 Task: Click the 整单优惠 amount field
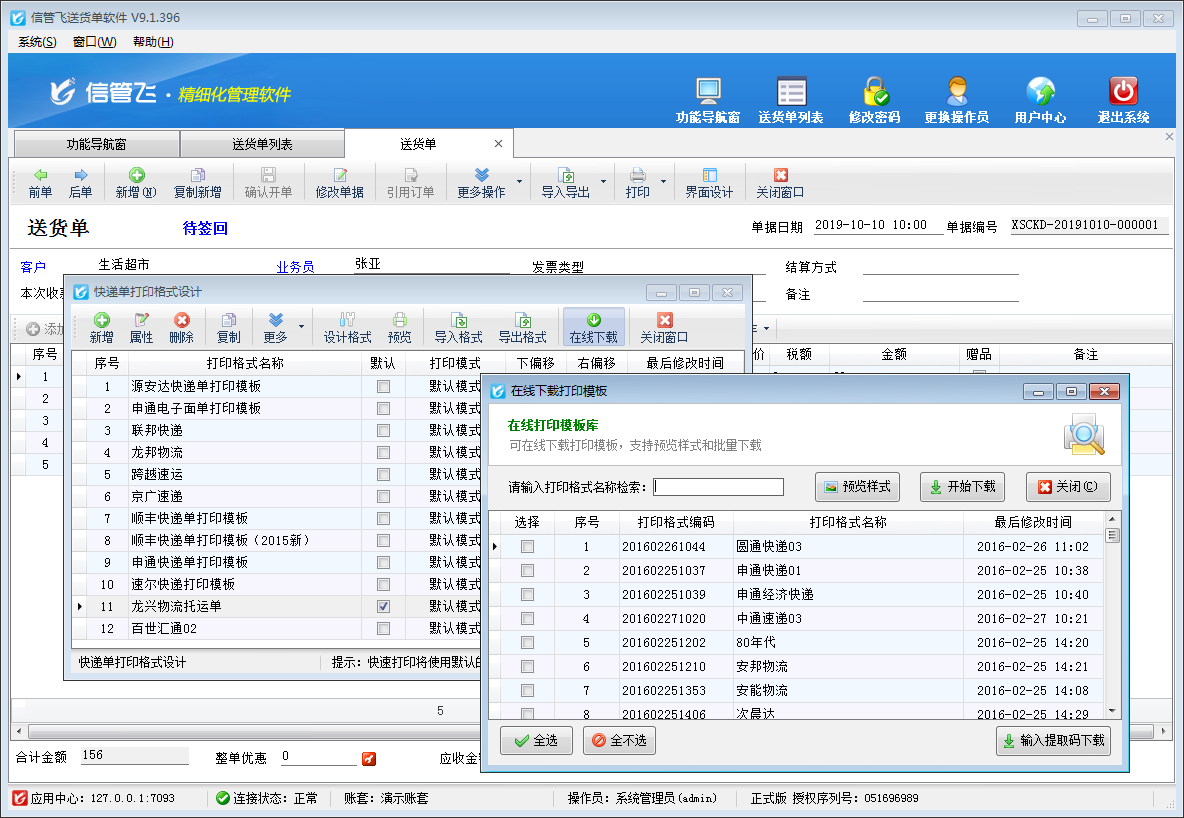(318, 756)
